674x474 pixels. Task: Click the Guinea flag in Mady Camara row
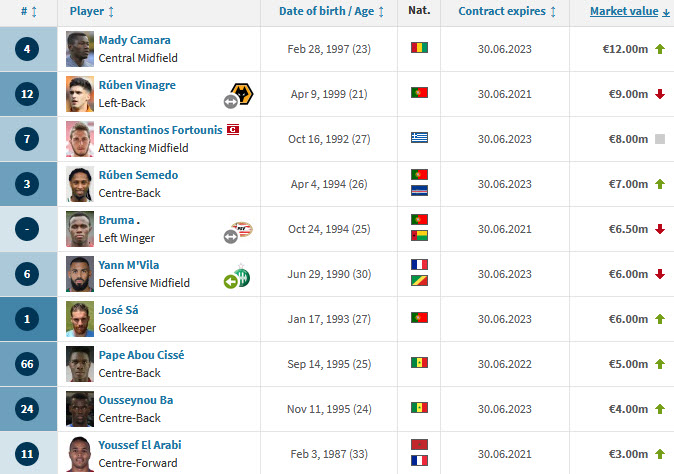[x=419, y=47]
